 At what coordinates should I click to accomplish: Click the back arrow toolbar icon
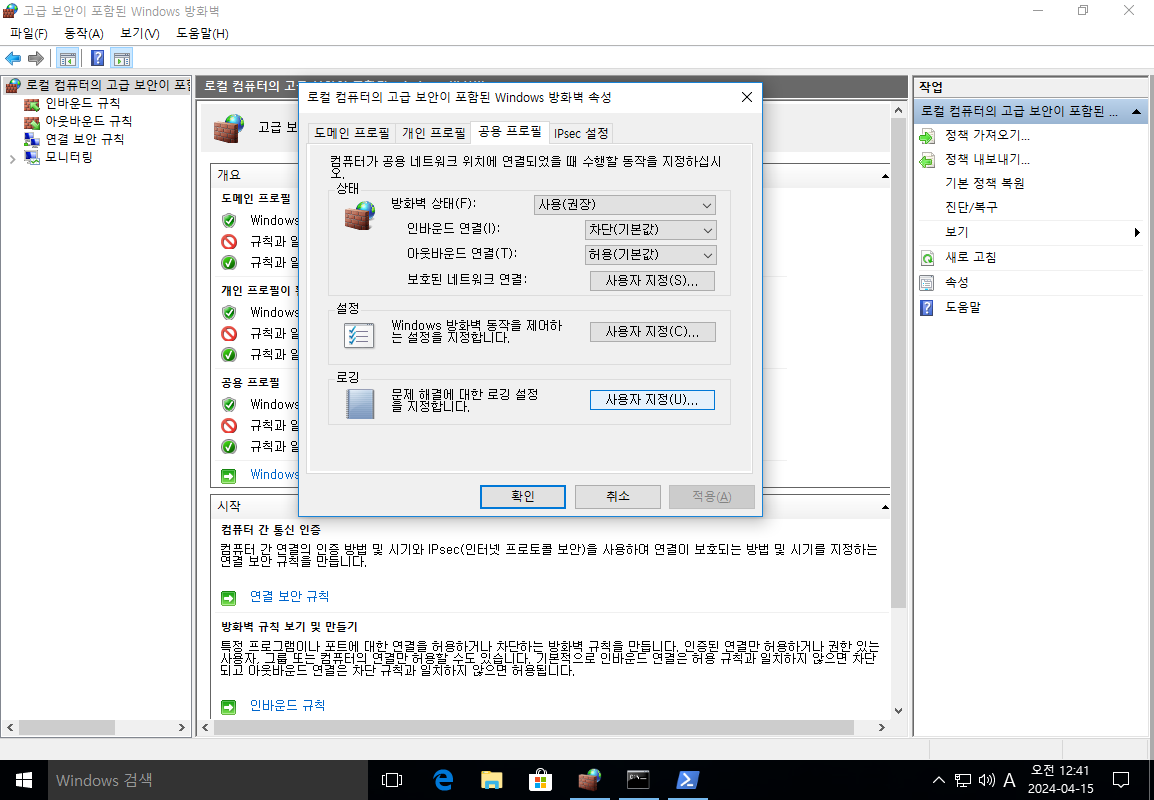(x=13, y=58)
